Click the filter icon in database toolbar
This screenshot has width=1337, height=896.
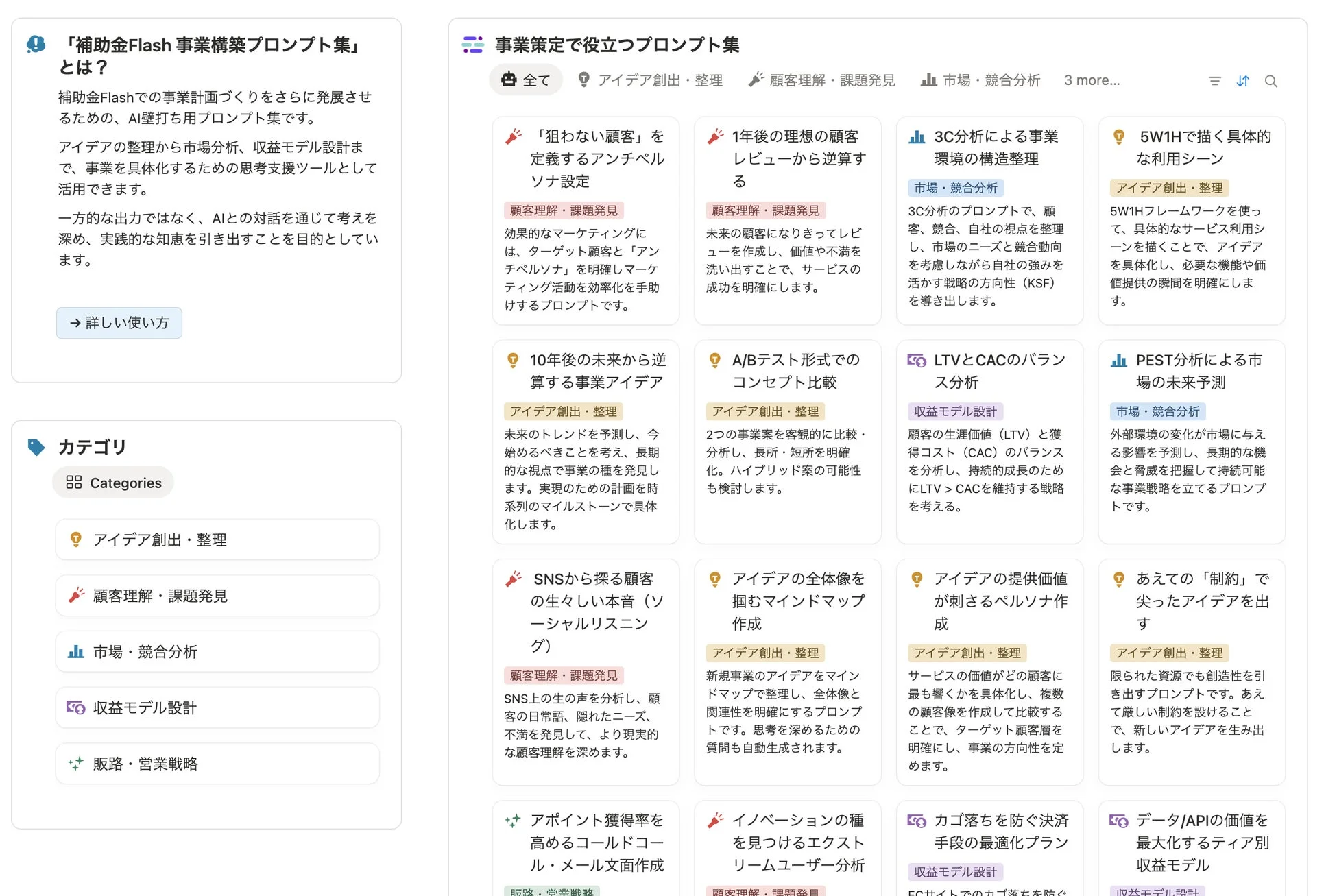[x=1214, y=81]
